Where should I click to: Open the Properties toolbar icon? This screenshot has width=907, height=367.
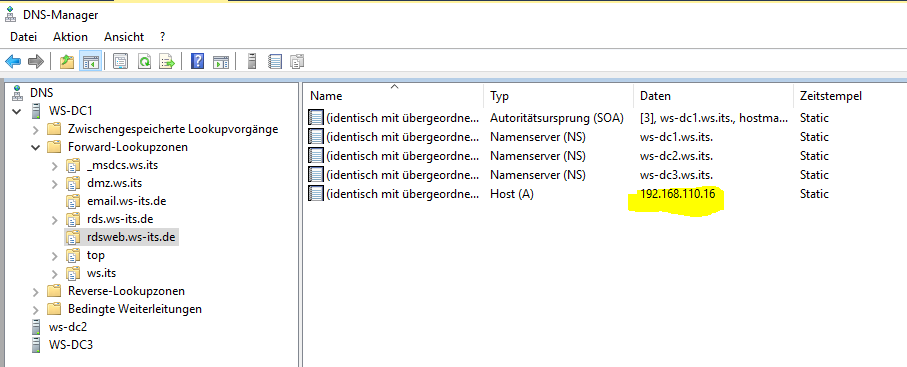(120, 61)
